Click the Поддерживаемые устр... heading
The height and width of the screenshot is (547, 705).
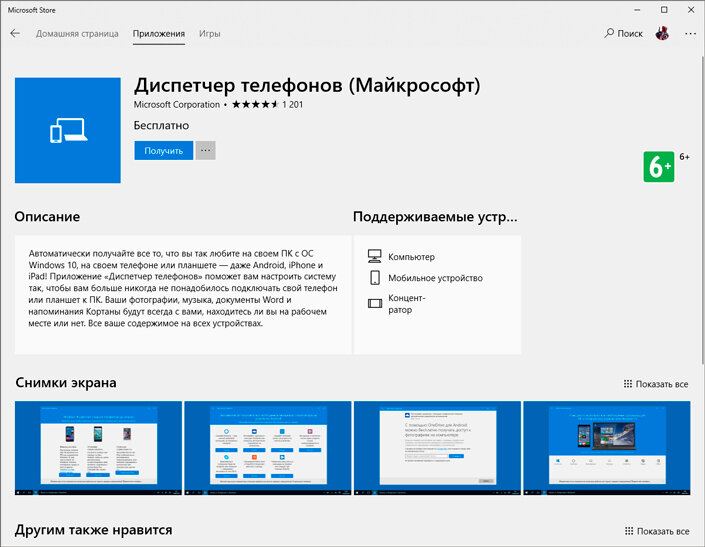tap(435, 217)
